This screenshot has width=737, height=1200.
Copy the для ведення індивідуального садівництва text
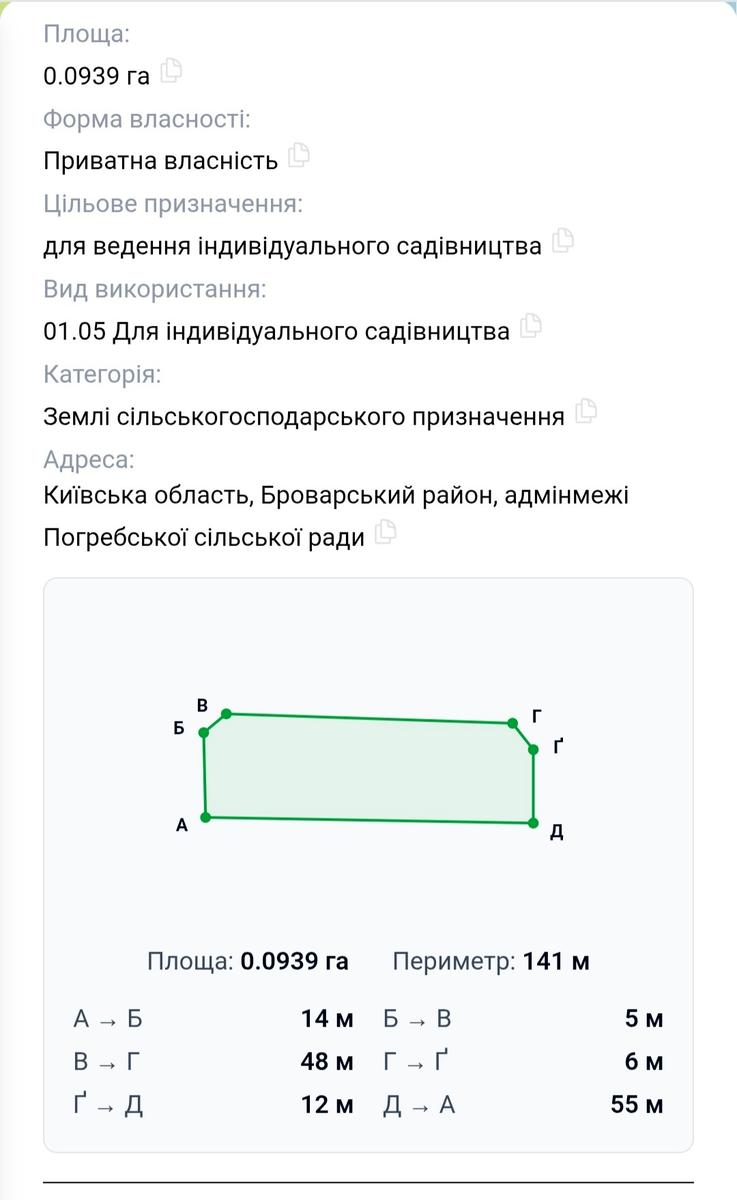[563, 242]
